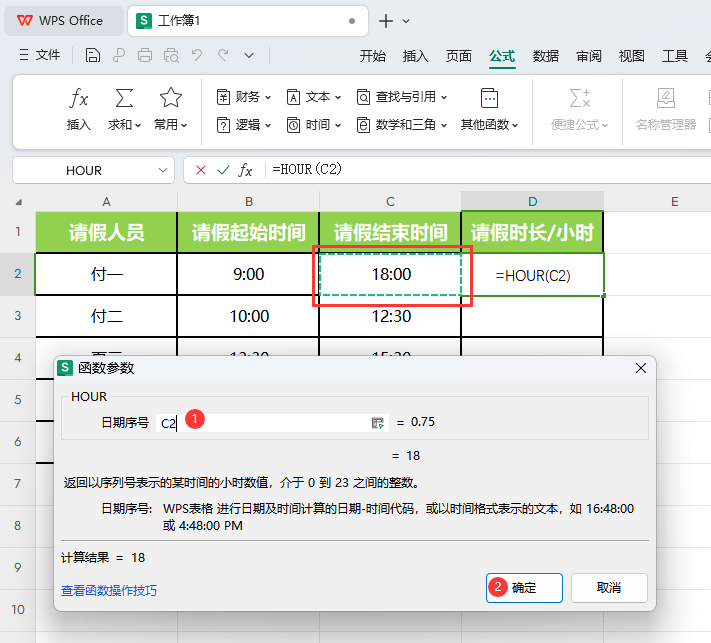The height and width of the screenshot is (643, 711).
Task: Confirm formula with green checkmark icon
Action: (223, 170)
